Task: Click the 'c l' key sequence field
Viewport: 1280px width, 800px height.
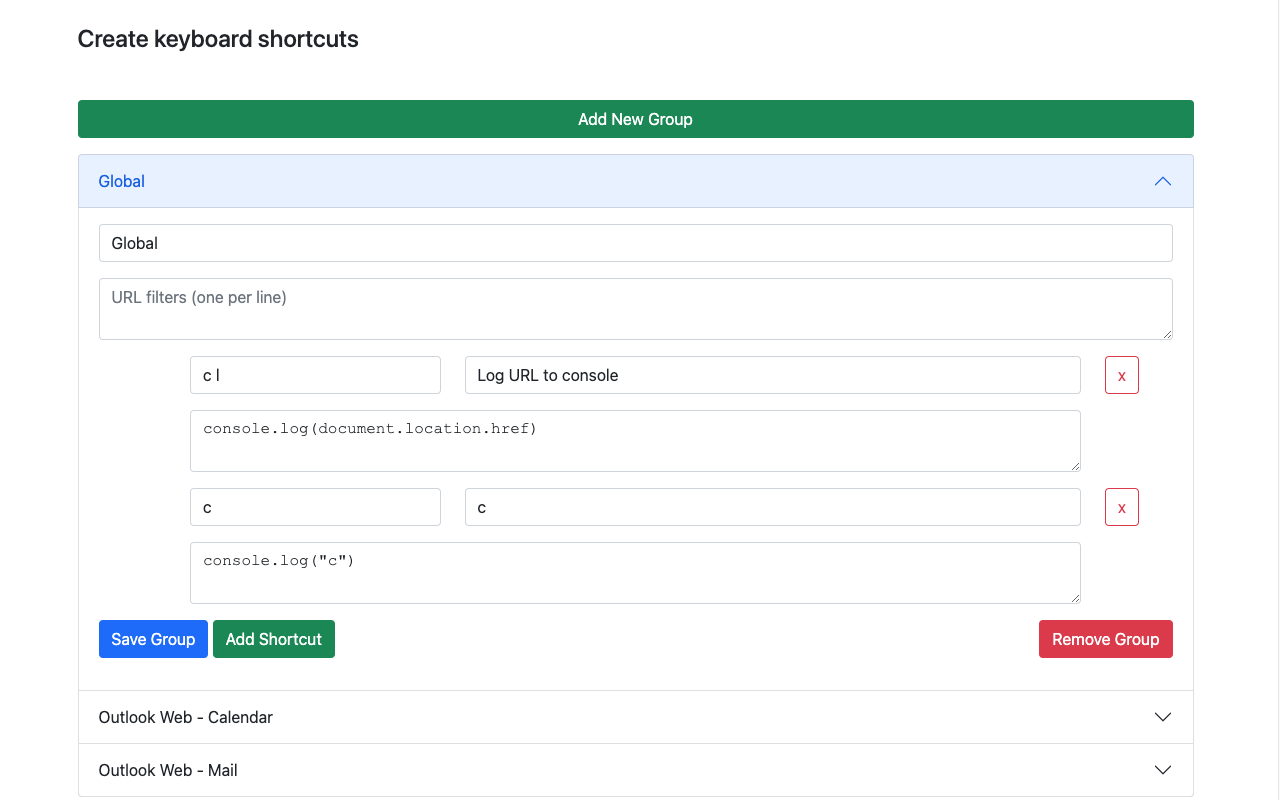Action: point(315,375)
